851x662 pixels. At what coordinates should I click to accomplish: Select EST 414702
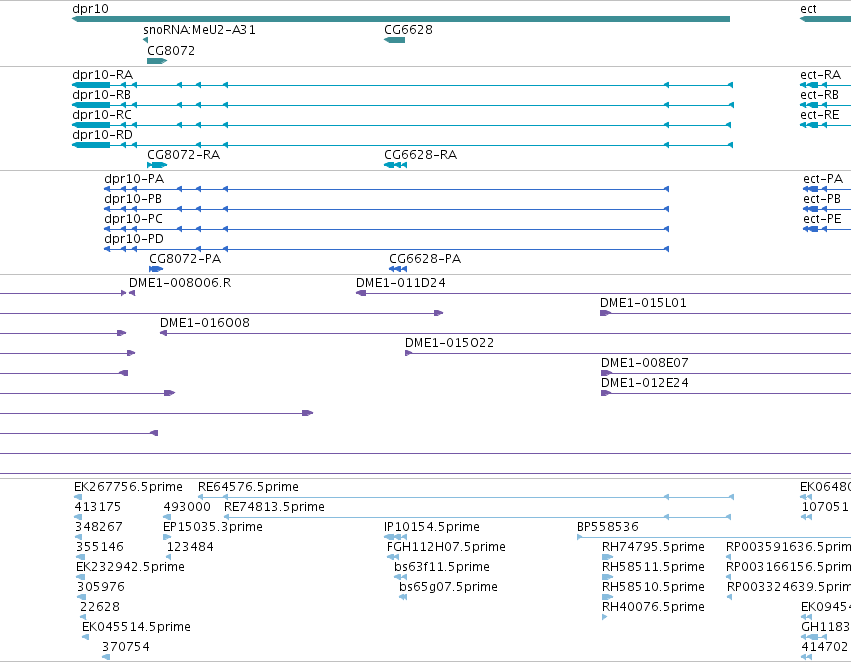pyautogui.click(x=806, y=658)
